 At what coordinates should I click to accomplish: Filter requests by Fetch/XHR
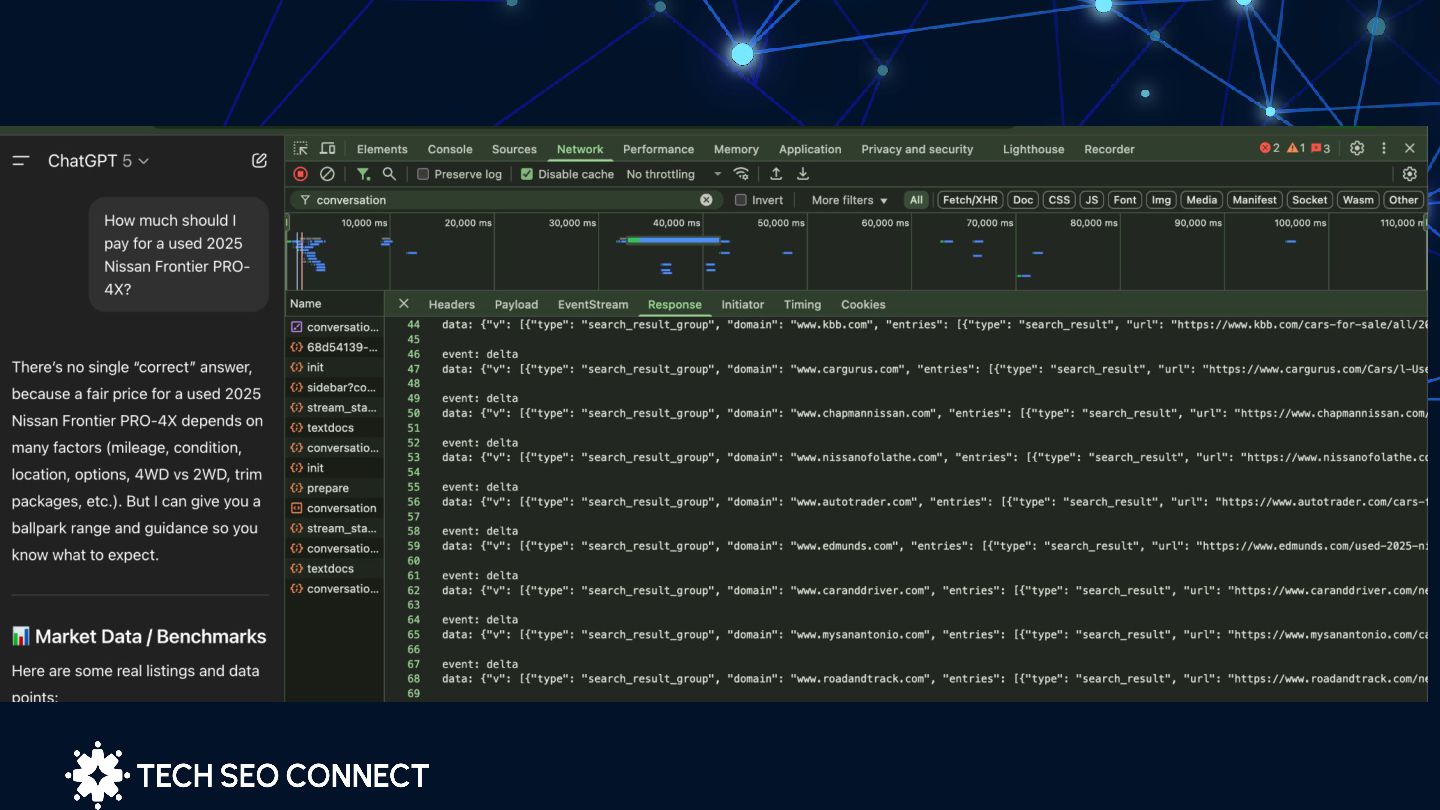coord(970,200)
